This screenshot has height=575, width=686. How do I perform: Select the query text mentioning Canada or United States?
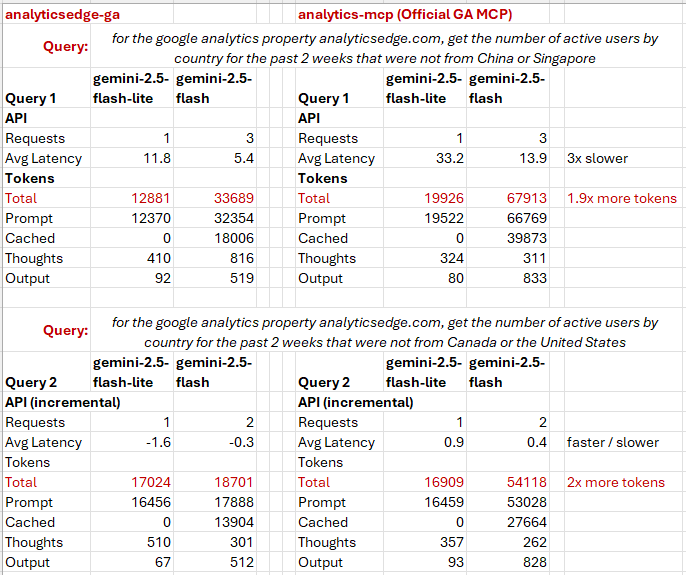click(384, 332)
